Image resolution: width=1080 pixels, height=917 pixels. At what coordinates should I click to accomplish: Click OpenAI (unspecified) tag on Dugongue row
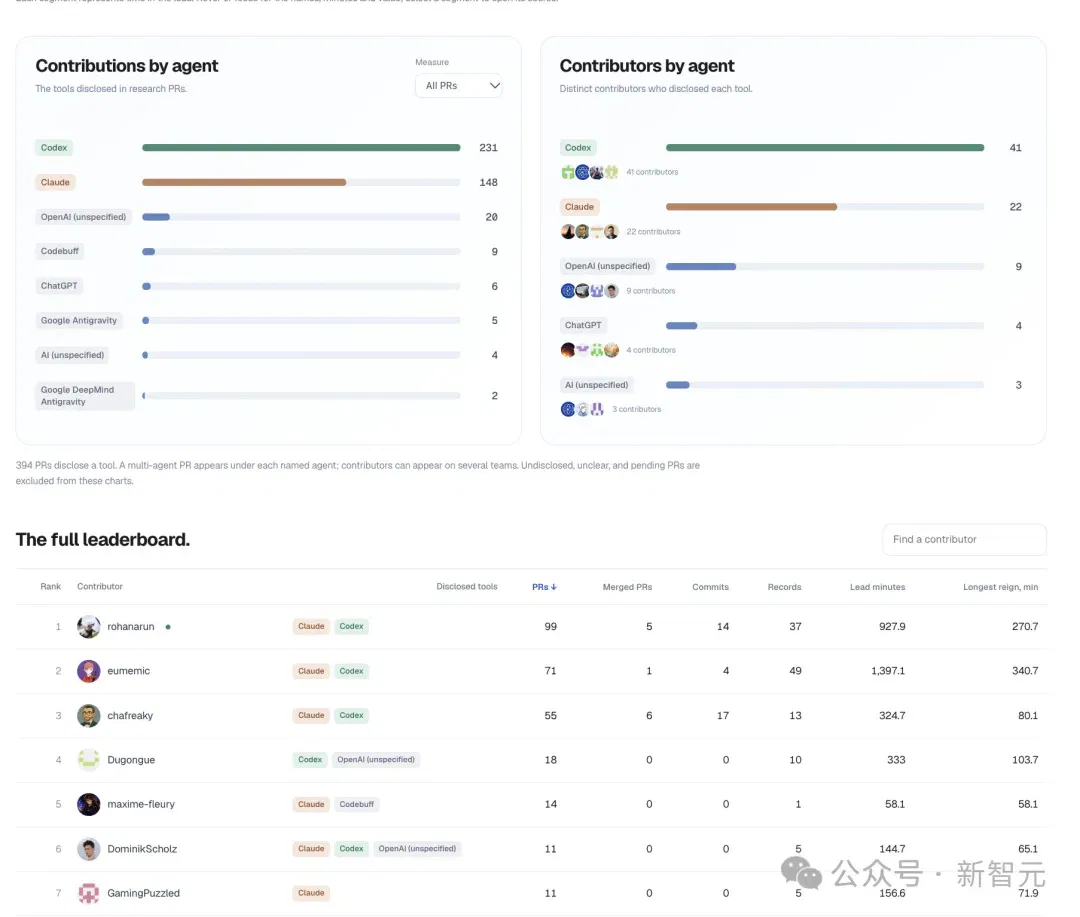pos(376,759)
